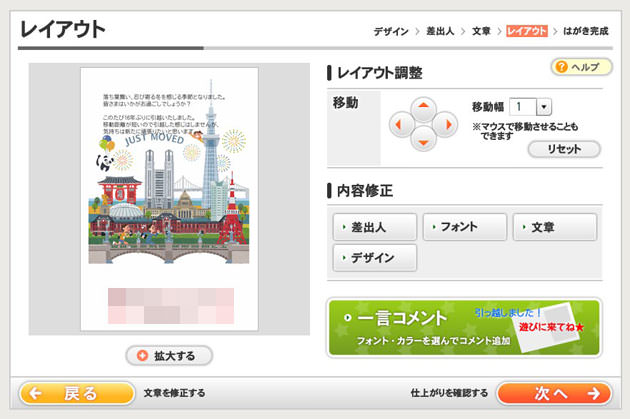Screen dimensions: 630x419
Task: Click the 移動幅 value field showing 1
Action: [523, 107]
